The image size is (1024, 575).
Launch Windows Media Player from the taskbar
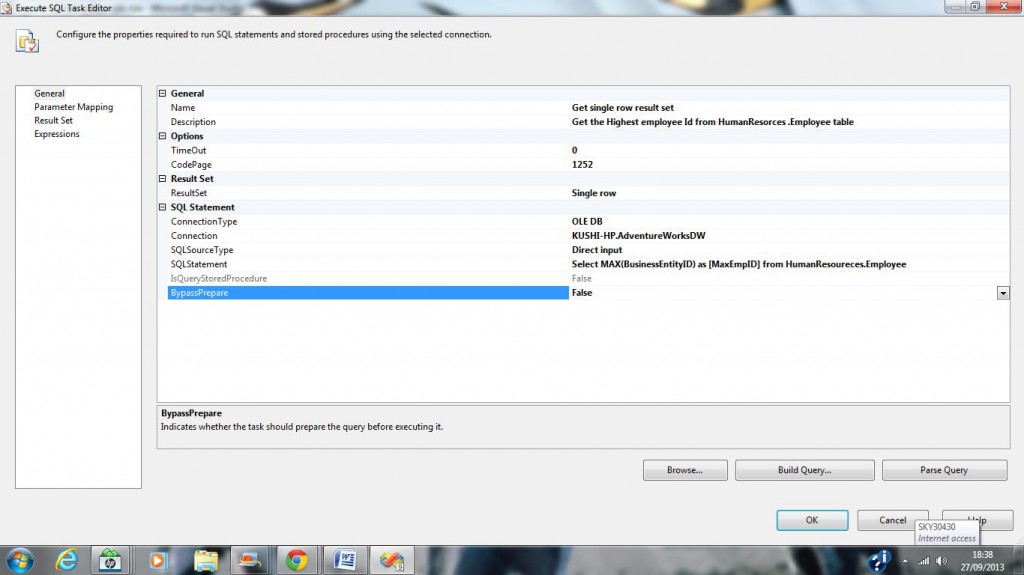(x=158, y=560)
